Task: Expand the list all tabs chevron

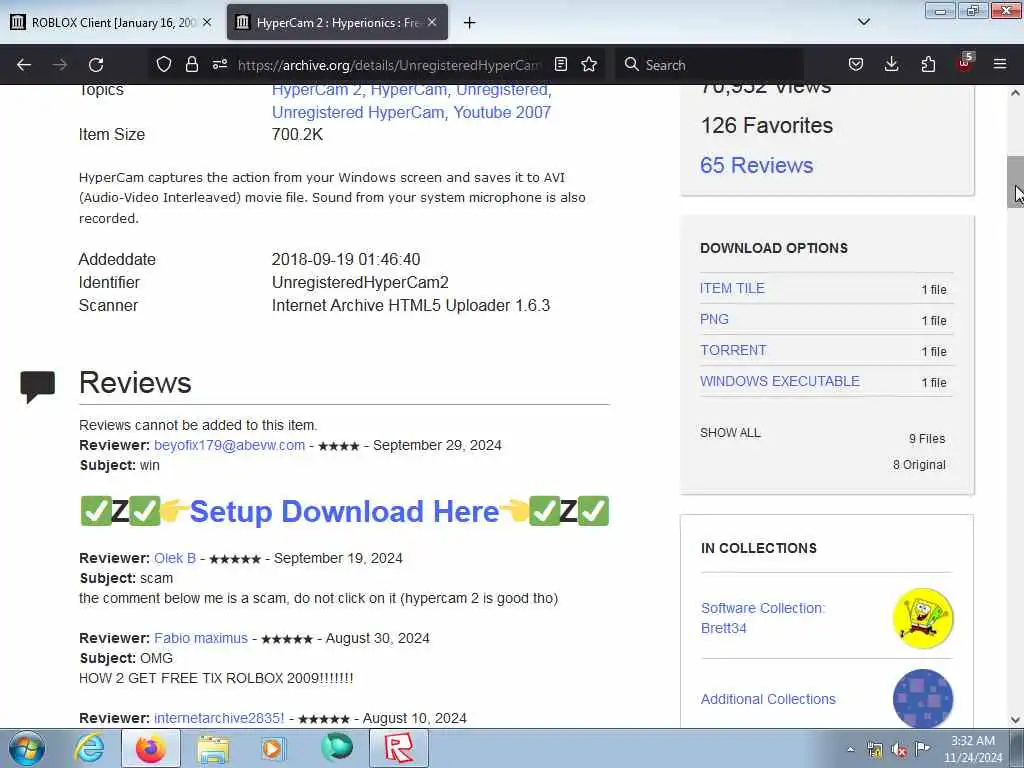Action: [x=864, y=22]
